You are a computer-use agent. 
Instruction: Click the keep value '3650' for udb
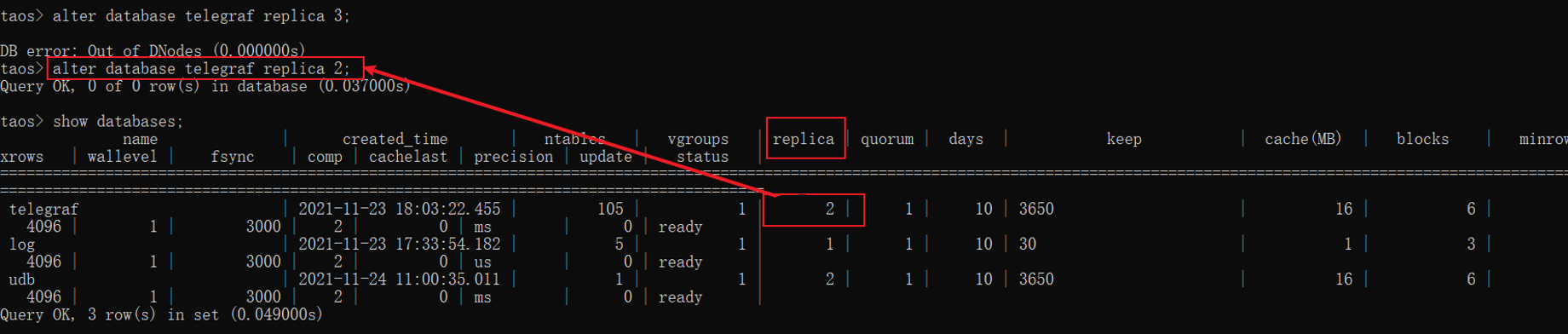(1036, 279)
